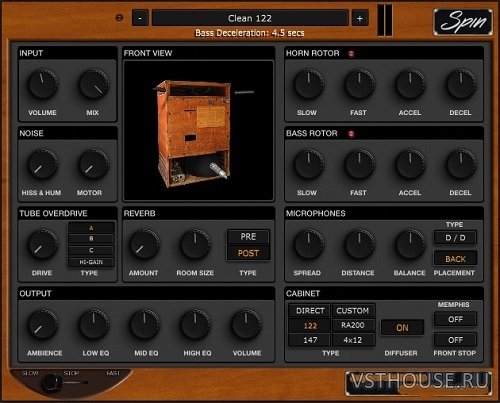Select the 147 cabinet type

310,340
